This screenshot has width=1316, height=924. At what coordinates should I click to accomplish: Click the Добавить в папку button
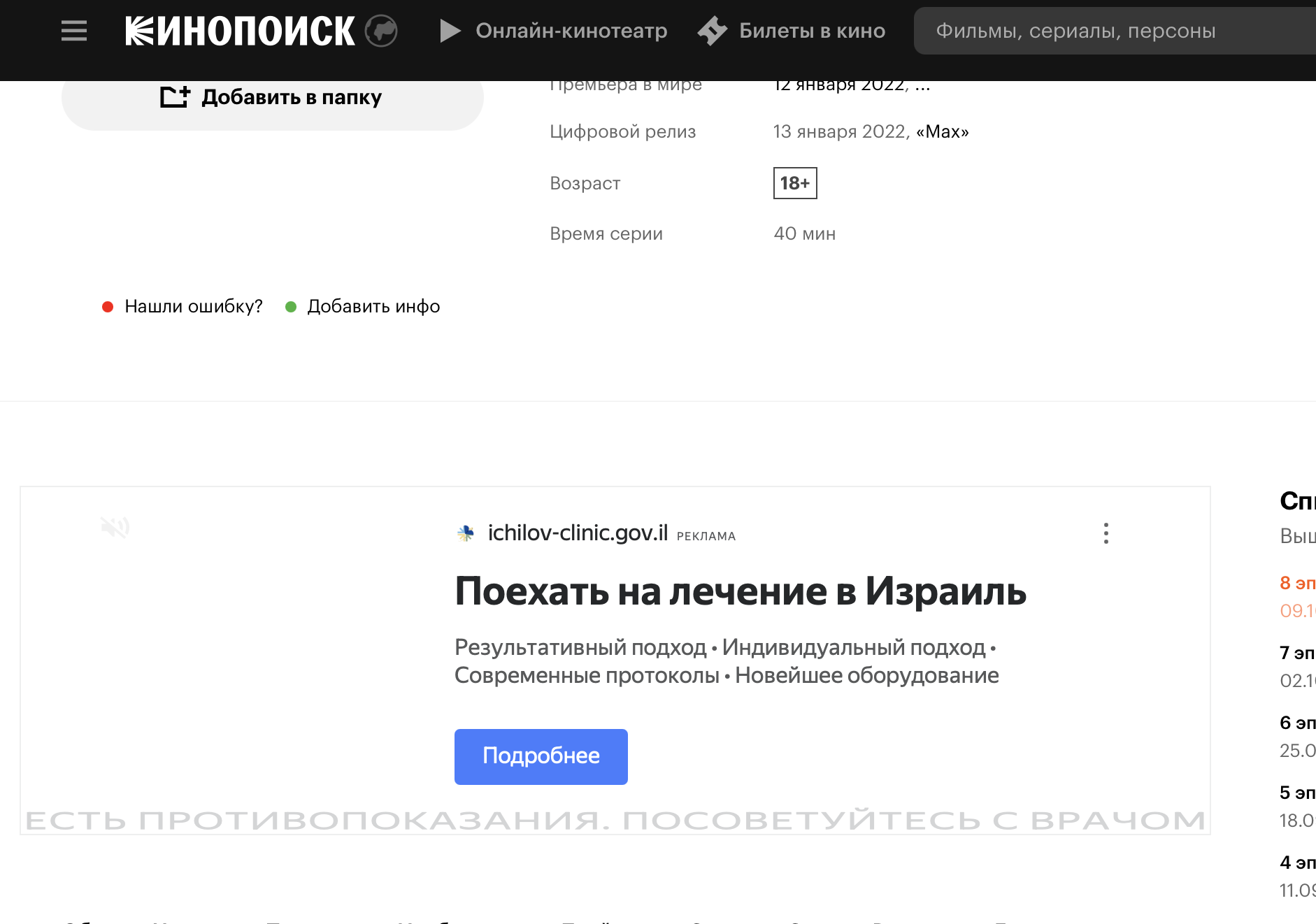273,96
